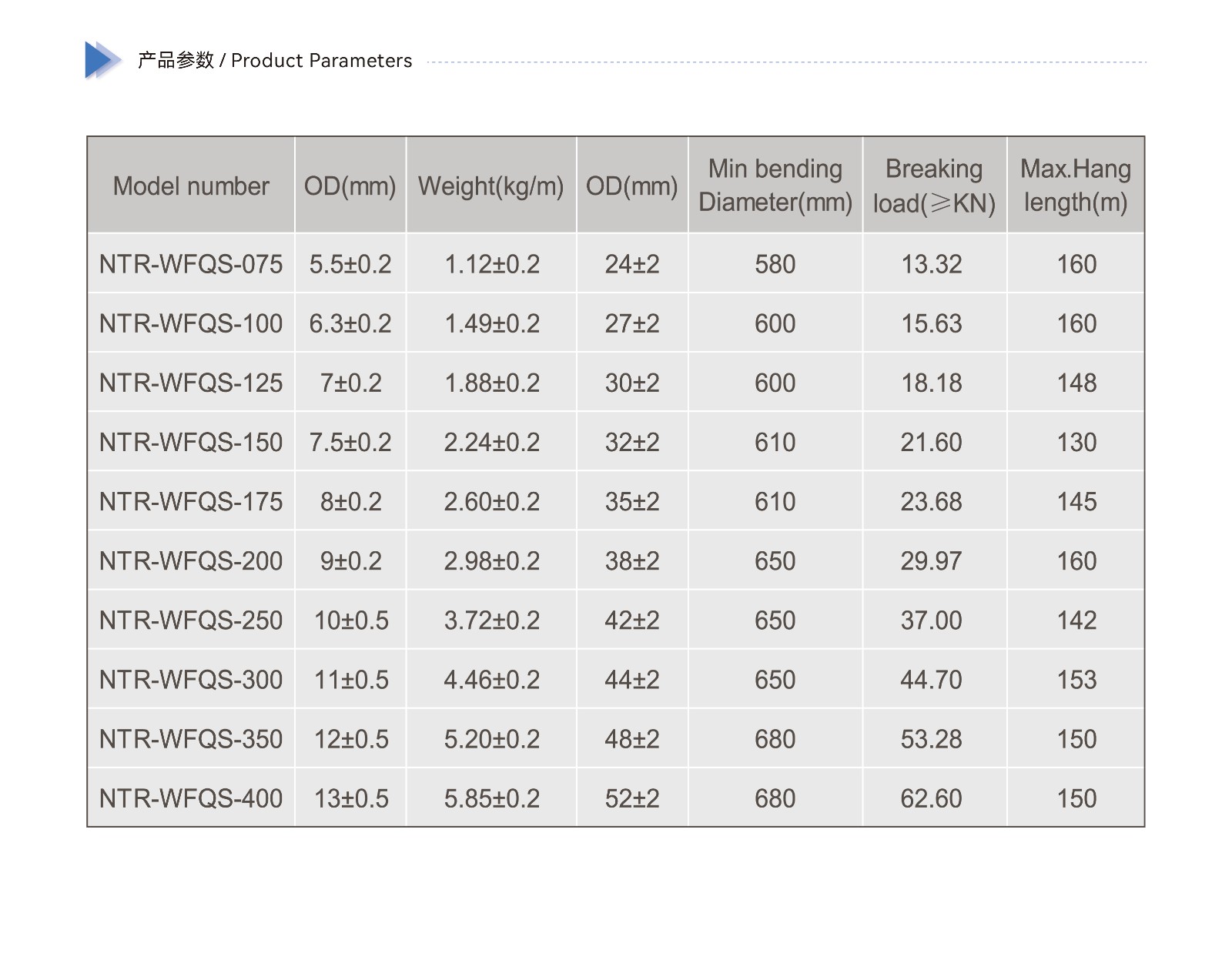
Task: Click the OD value 13±0.5
Action: tap(351, 798)
